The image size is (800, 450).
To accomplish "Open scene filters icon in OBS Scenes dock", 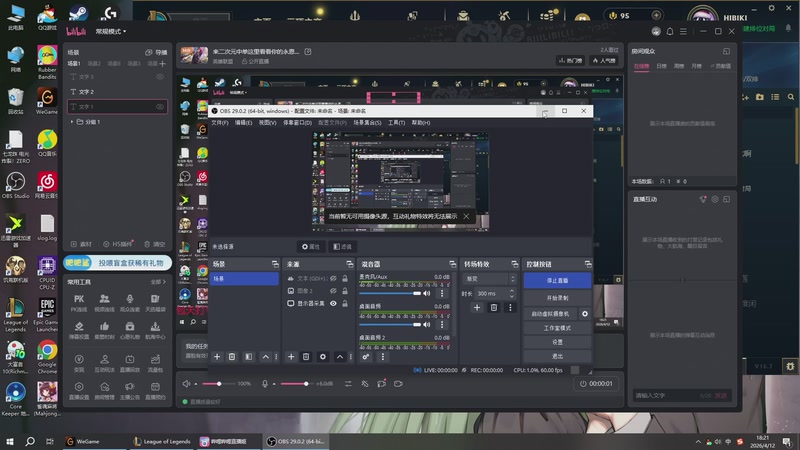I will point(248,357).
